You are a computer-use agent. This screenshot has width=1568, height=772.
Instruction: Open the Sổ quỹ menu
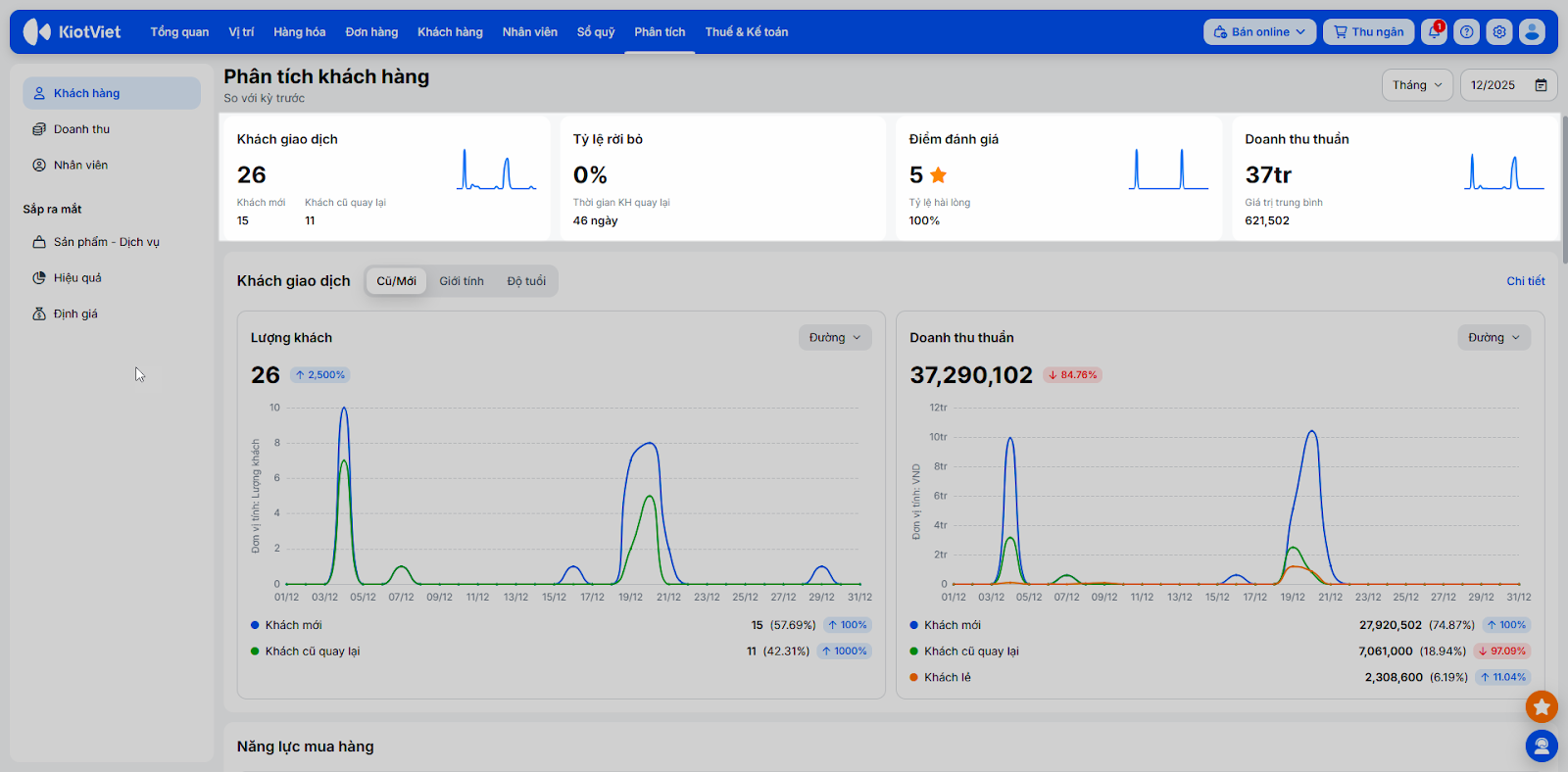[x=596, y=32]
